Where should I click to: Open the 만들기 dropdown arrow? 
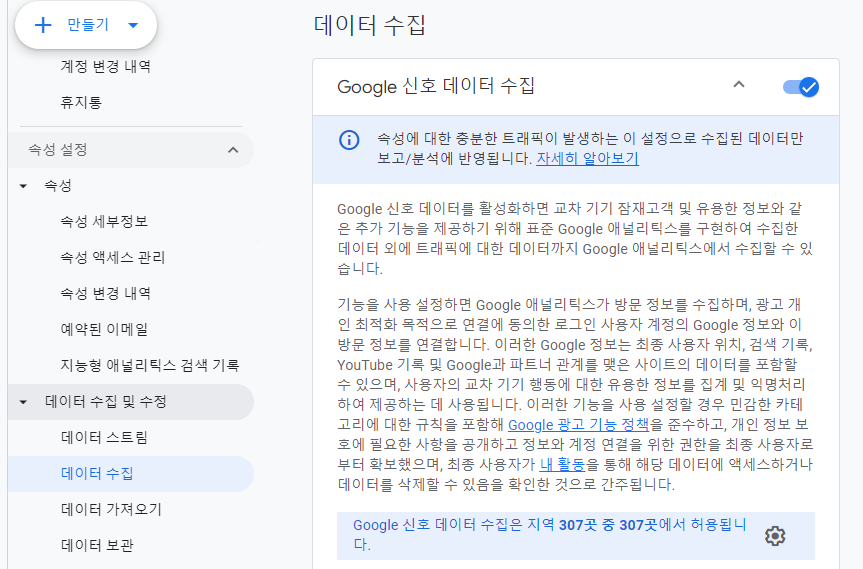point(133,25)
